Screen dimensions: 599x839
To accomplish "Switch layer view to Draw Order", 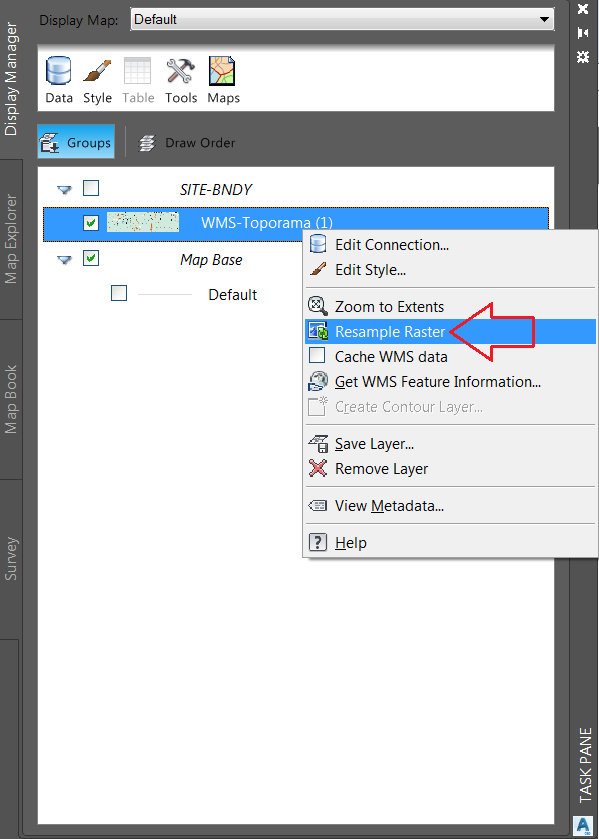I will coord(187,143).
